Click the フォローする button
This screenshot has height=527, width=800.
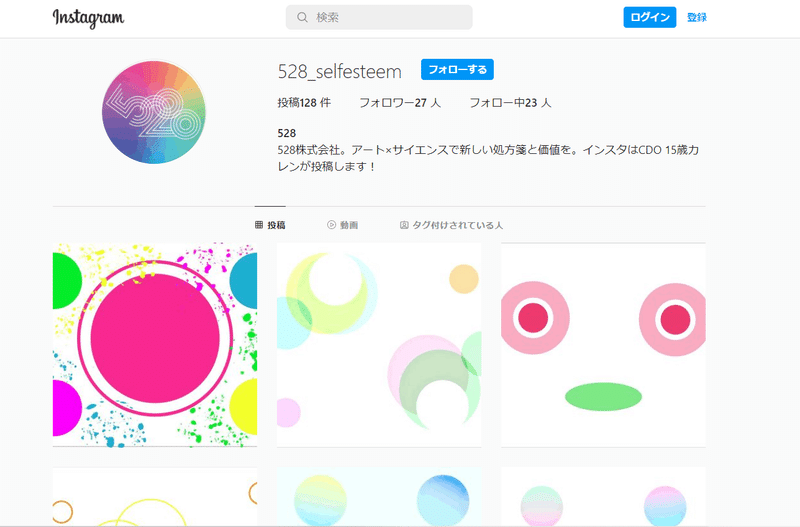click(457, 69)
